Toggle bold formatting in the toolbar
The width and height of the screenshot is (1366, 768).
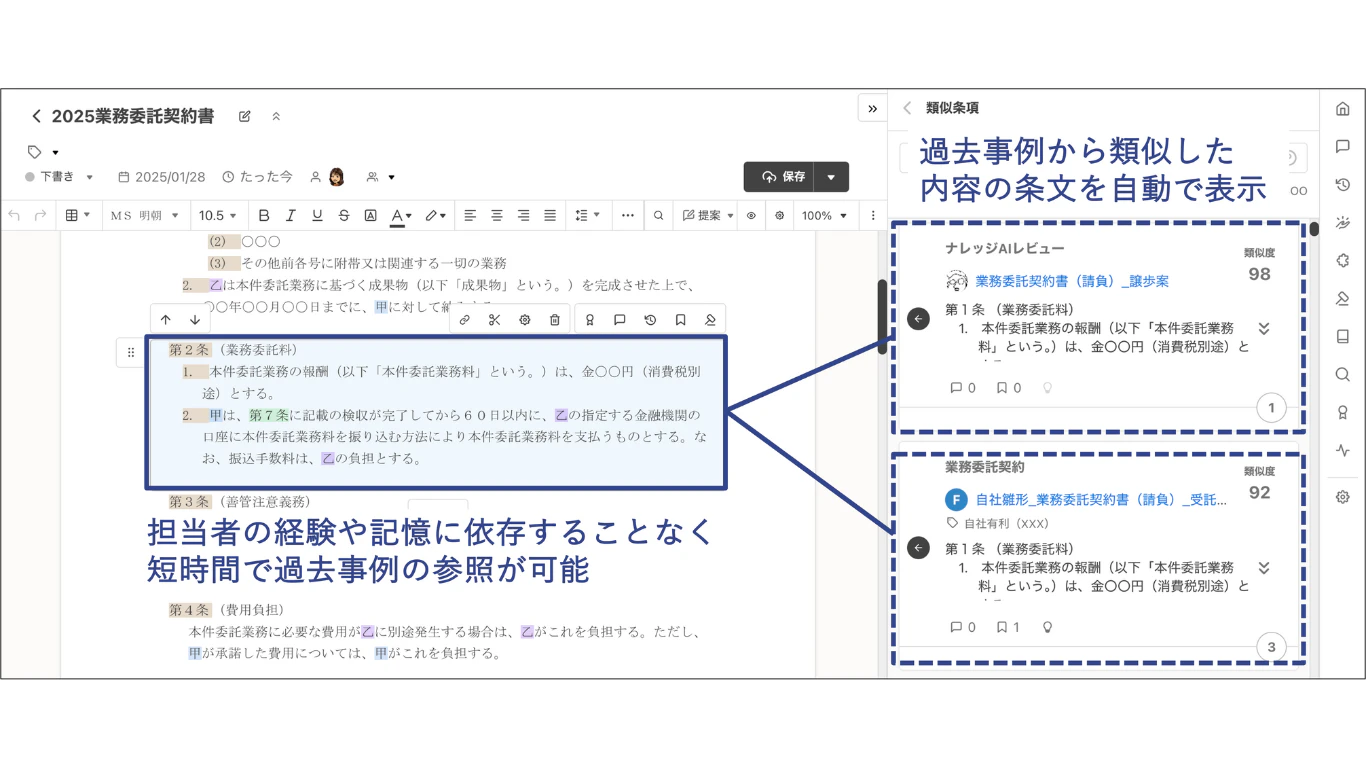[264, 215]
